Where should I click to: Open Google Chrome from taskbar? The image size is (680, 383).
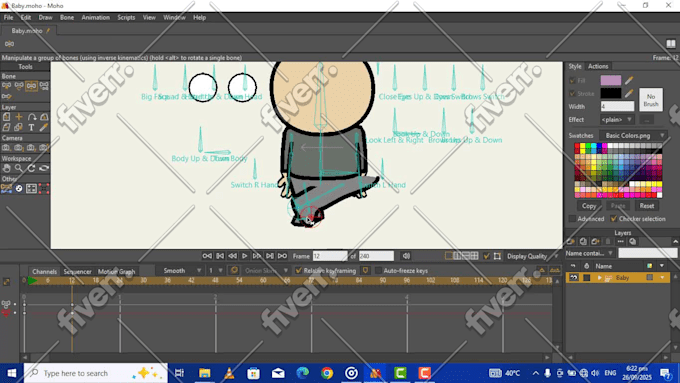coord(327,373)
